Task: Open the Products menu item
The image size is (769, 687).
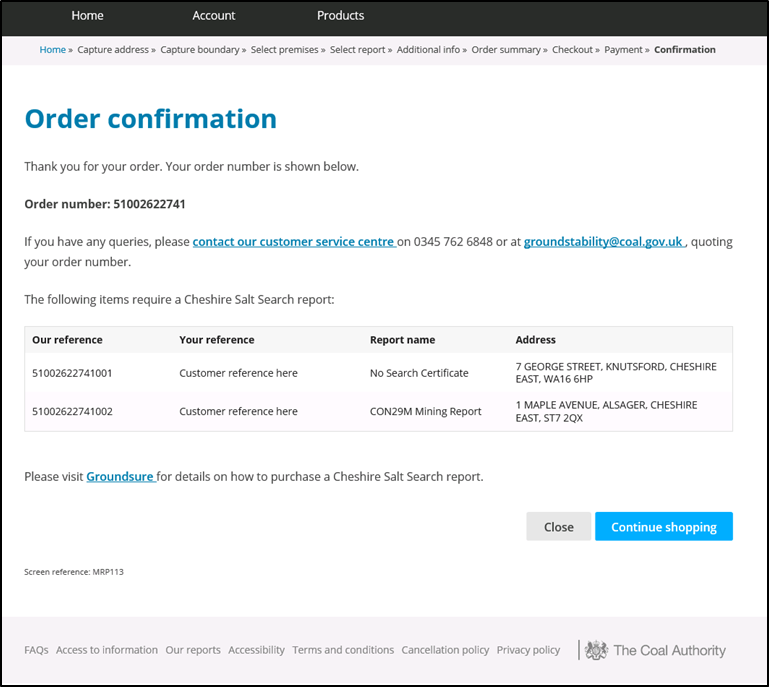Action: [340, 15]
